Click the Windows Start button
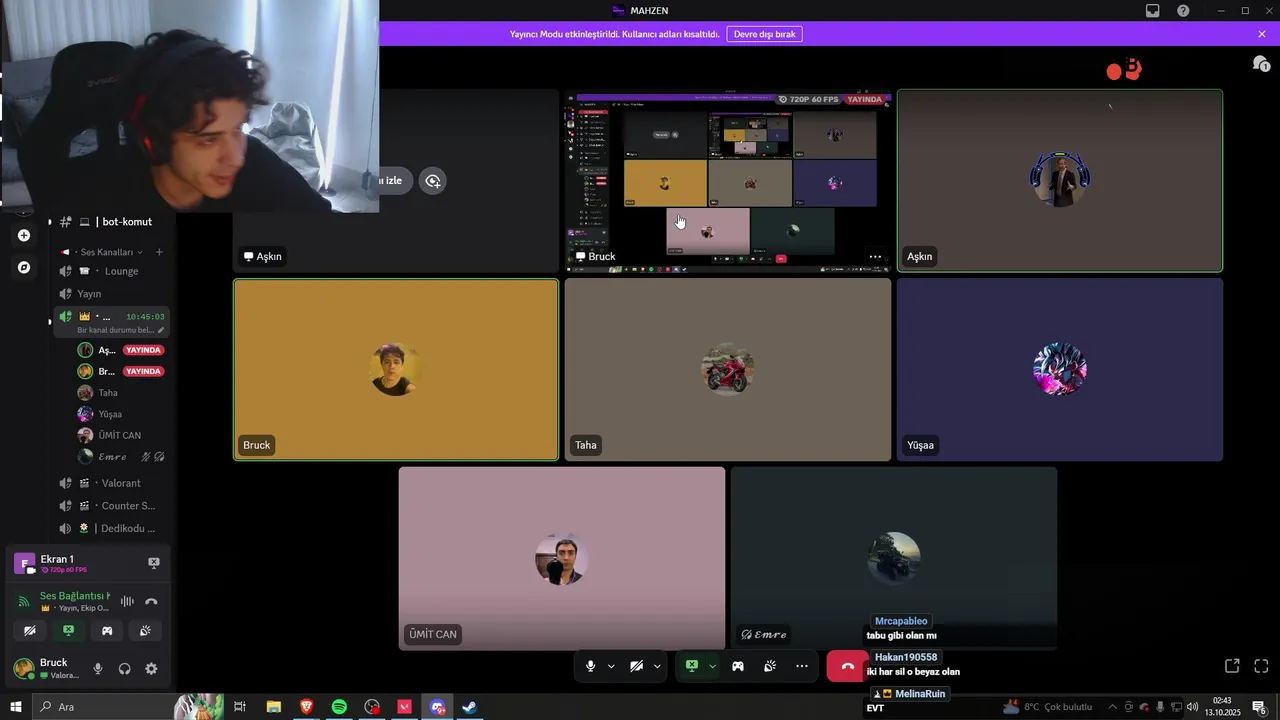Screen dimensions: 1280x720 coord(15,707)
